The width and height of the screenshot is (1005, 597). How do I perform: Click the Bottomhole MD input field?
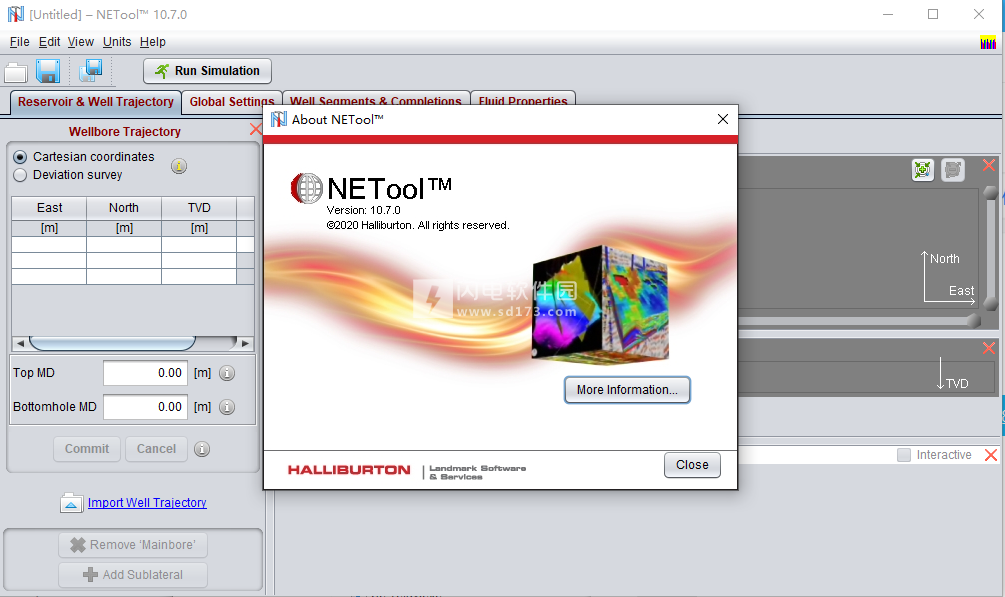145,407
